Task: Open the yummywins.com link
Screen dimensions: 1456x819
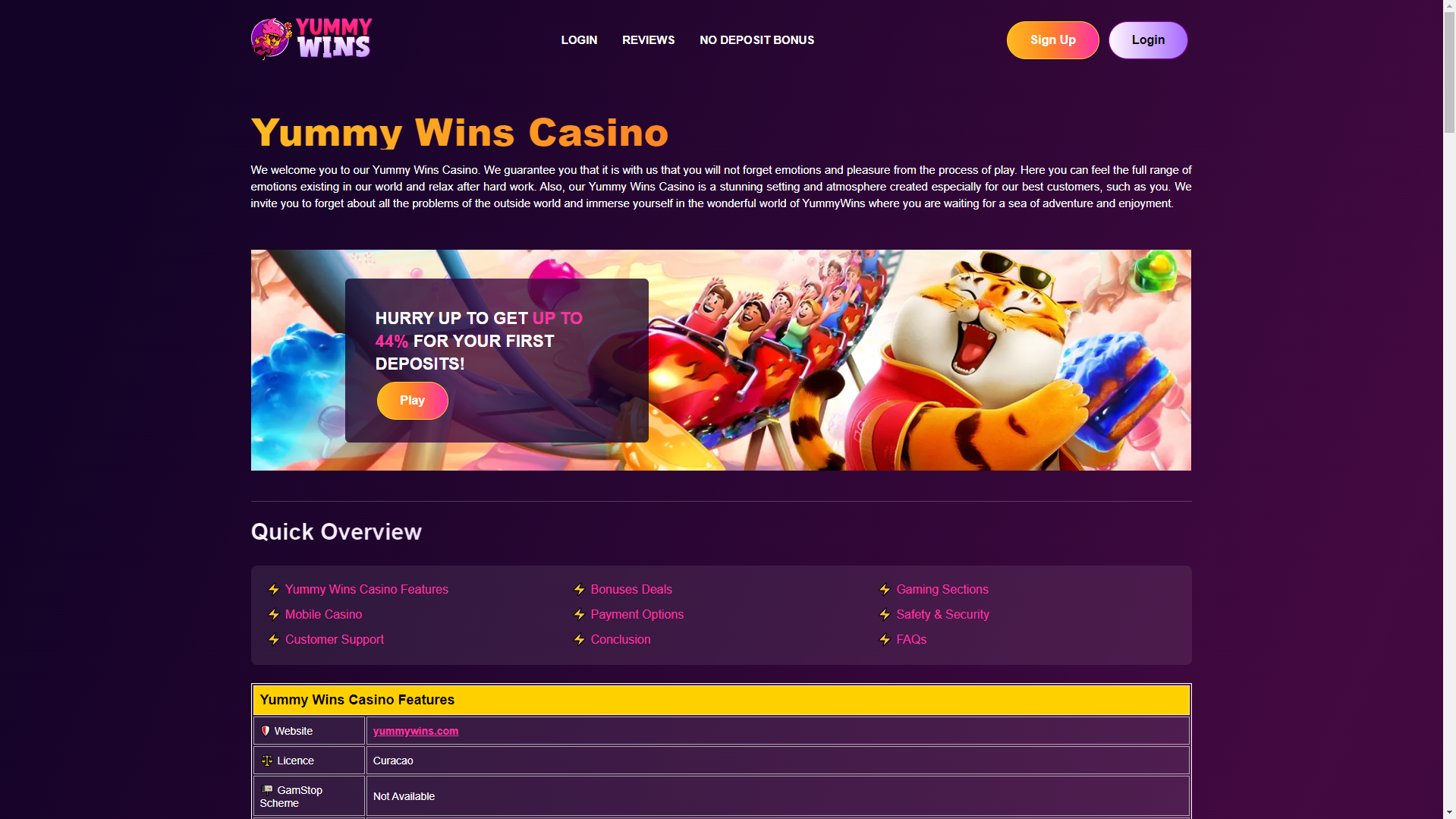Action: [416, 731]
